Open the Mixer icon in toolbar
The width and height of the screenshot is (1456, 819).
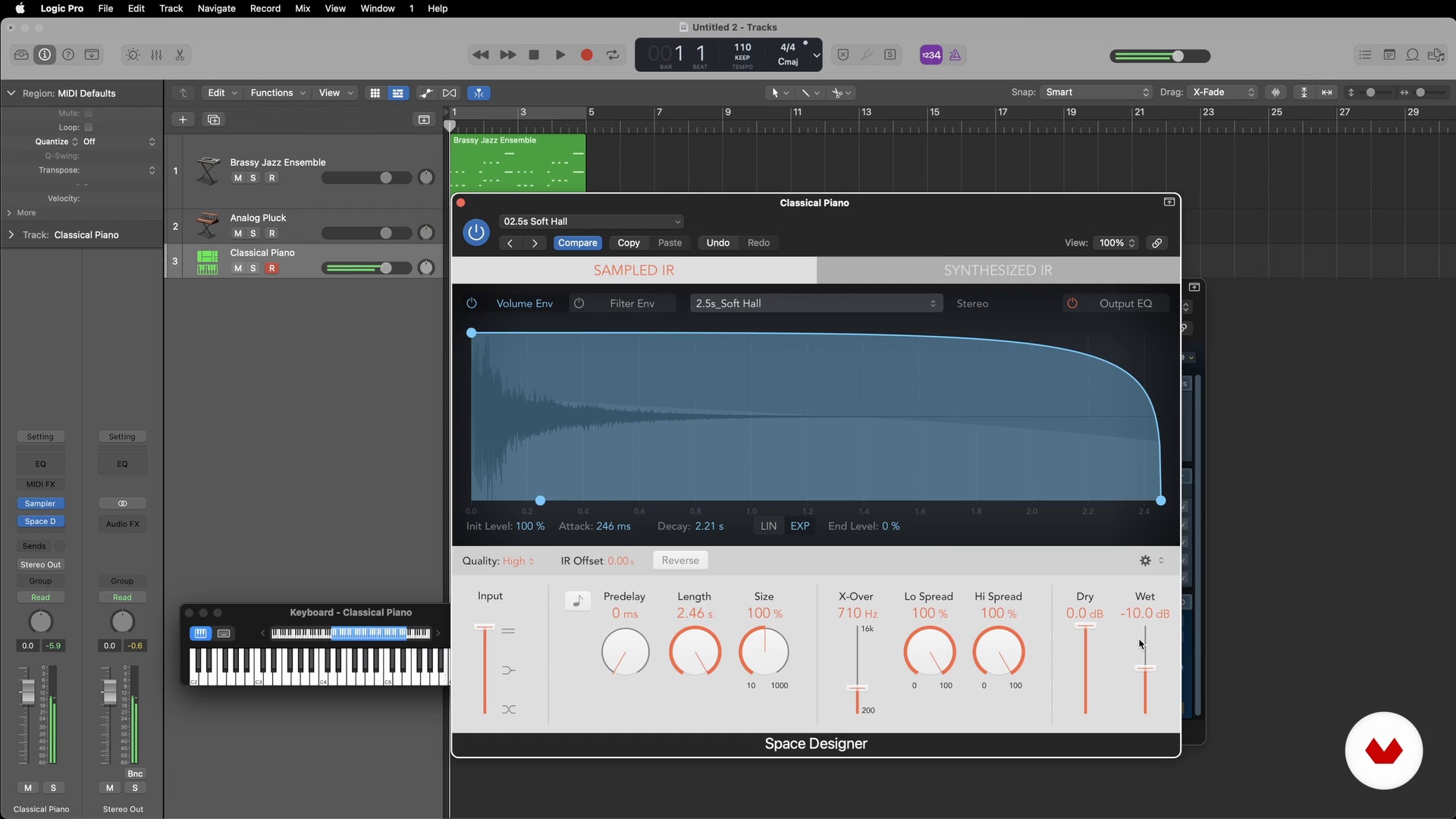coord(156,55)
